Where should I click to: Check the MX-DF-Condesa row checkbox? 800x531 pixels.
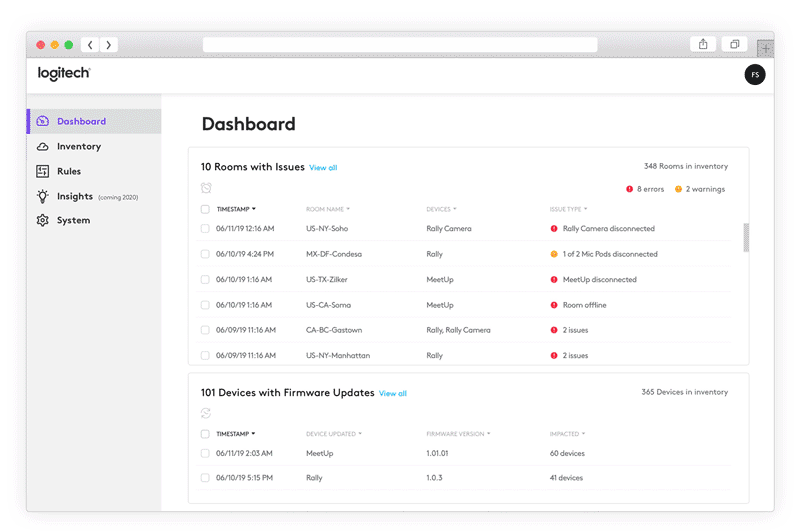click(x=205, y=254)
